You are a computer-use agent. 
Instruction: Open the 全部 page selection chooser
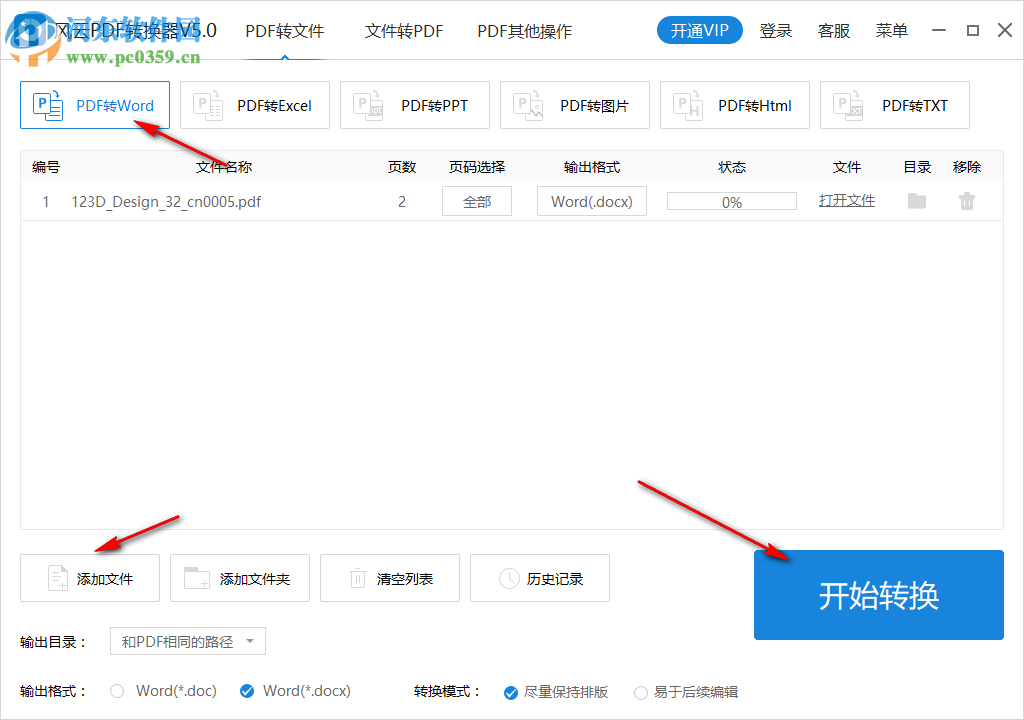(477, 200)
